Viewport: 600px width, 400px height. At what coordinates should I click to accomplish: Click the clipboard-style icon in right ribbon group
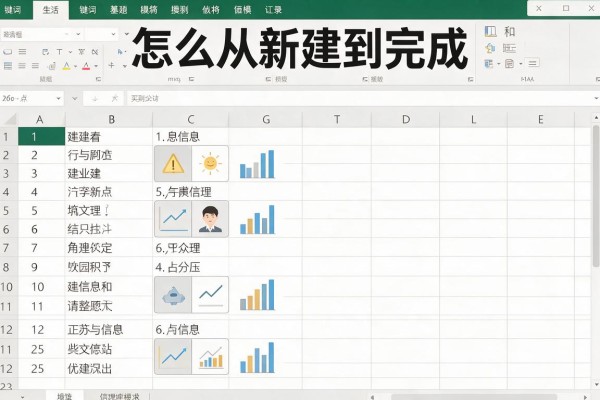pos(509,63)
